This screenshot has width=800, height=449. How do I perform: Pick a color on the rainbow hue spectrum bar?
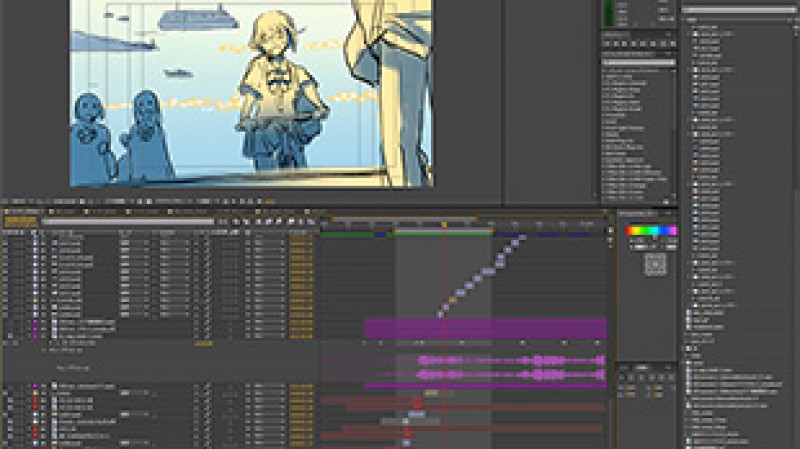pos(652,231)
